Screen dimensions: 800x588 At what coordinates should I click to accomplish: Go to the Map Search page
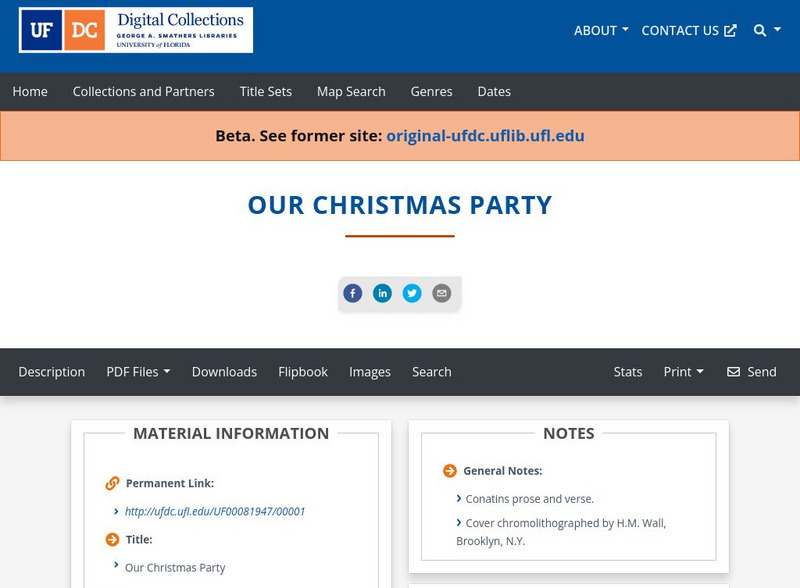[351, 92]
